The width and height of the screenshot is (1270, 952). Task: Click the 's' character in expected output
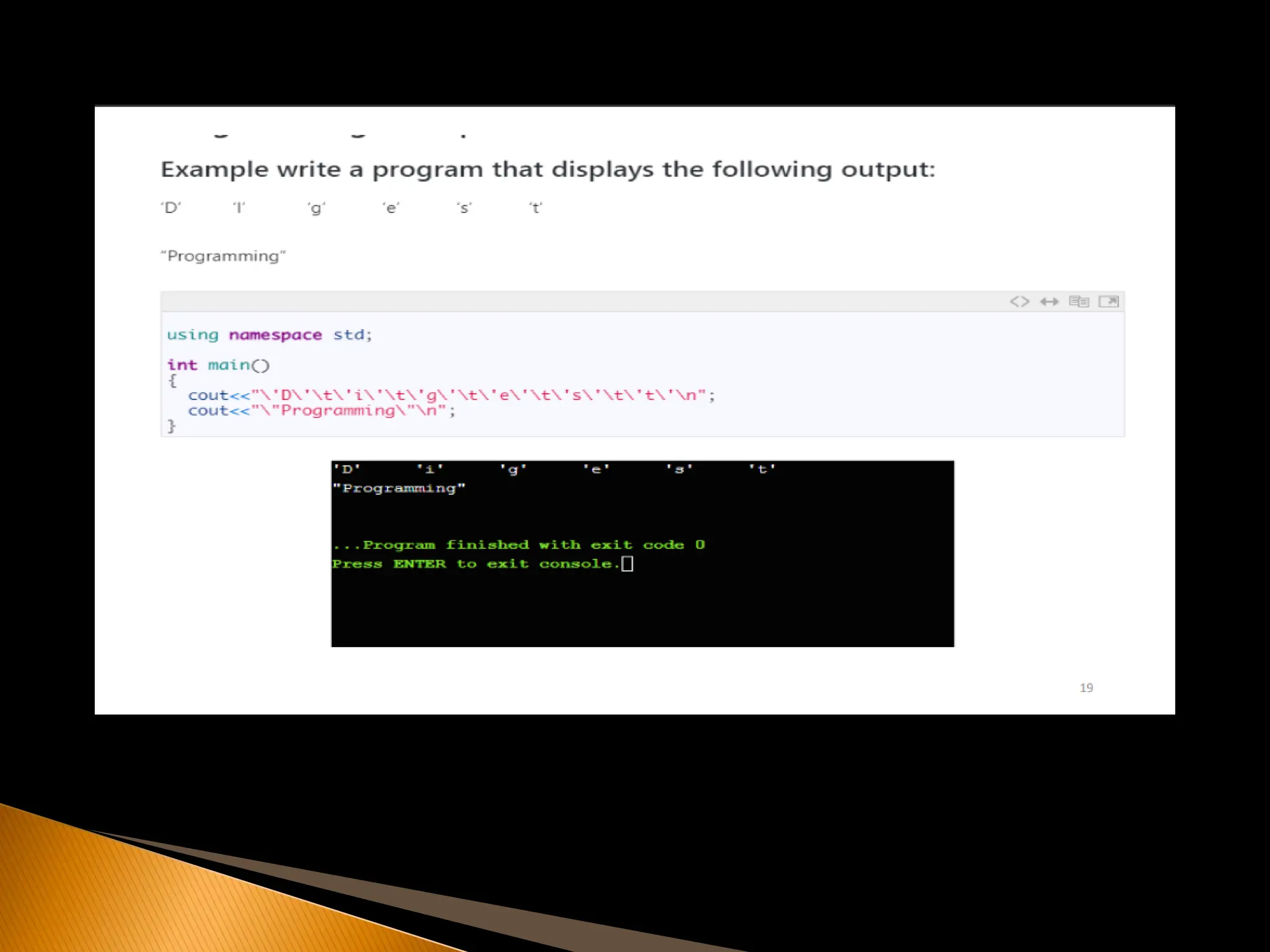[464, 208]
